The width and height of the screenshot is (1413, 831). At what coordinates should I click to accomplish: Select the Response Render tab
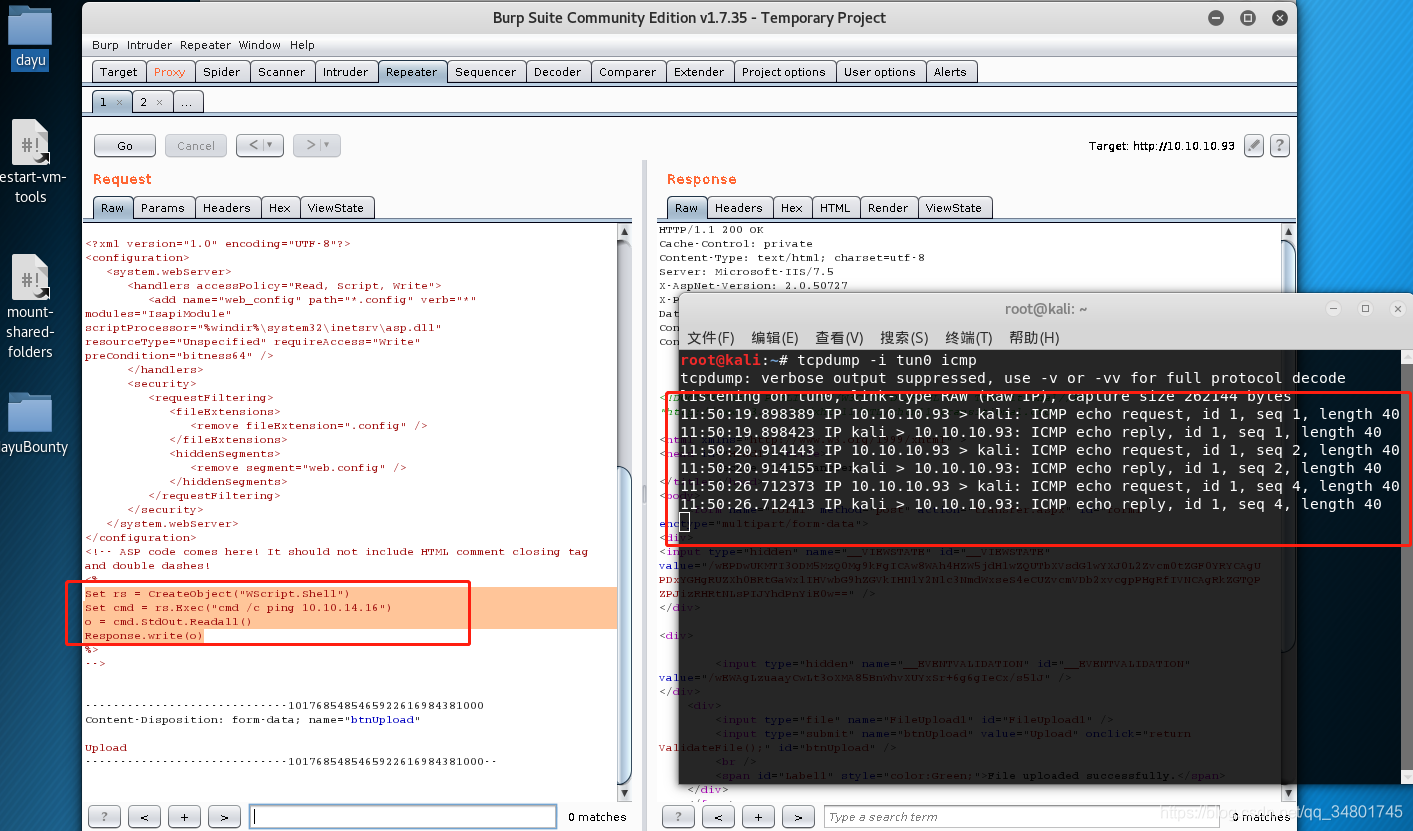tap(888, 208)
